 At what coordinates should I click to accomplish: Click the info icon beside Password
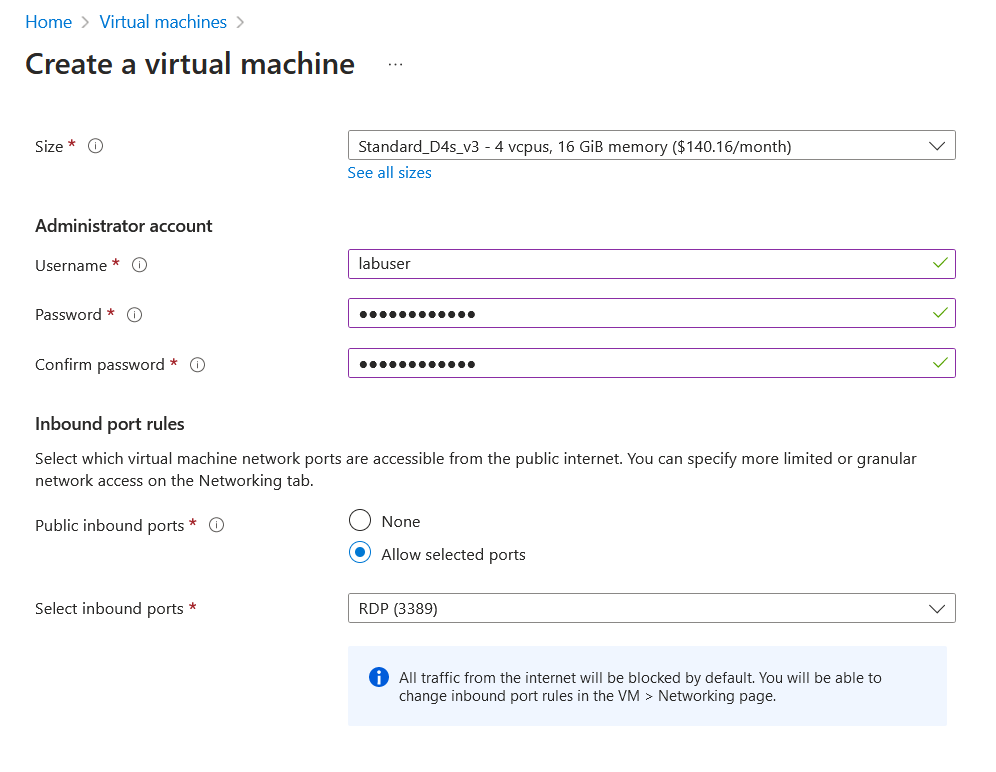pyautogui.click(x=135, y=315)
